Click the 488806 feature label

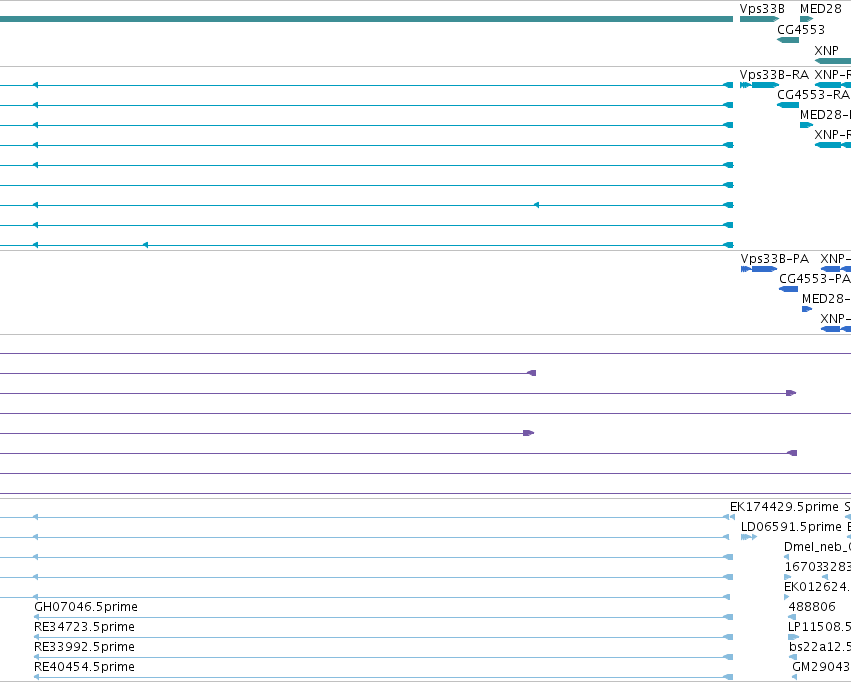point(812,606)
